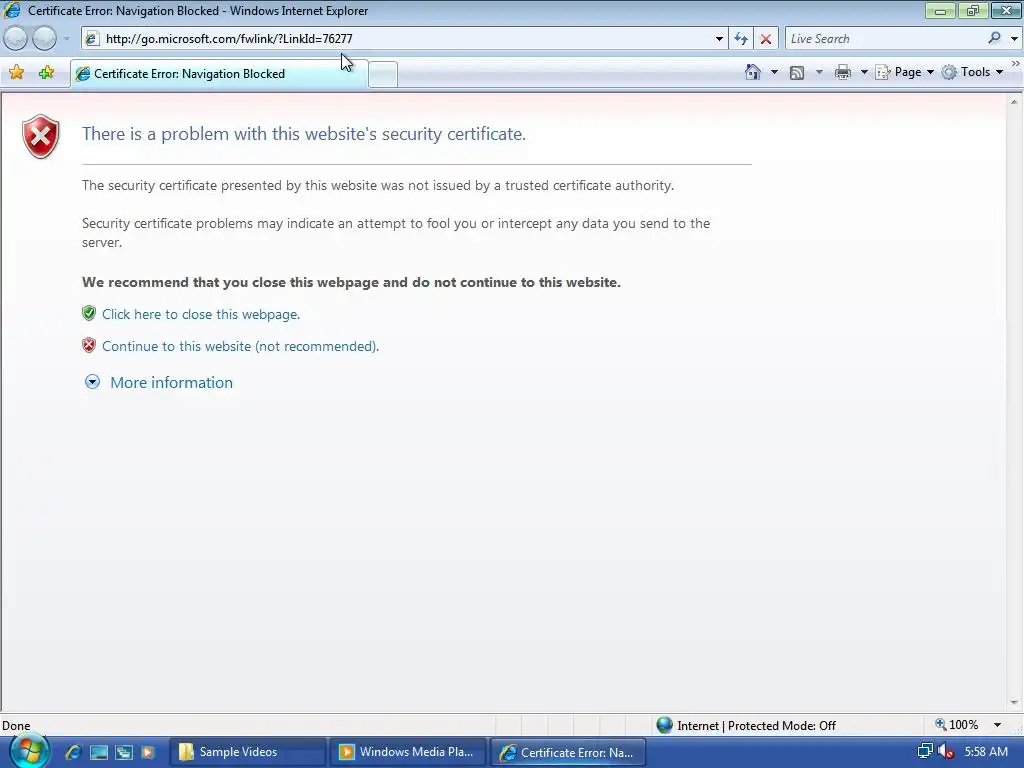Expand the address bar history dropdown
1024x768 pixels.
coord(719,39)
